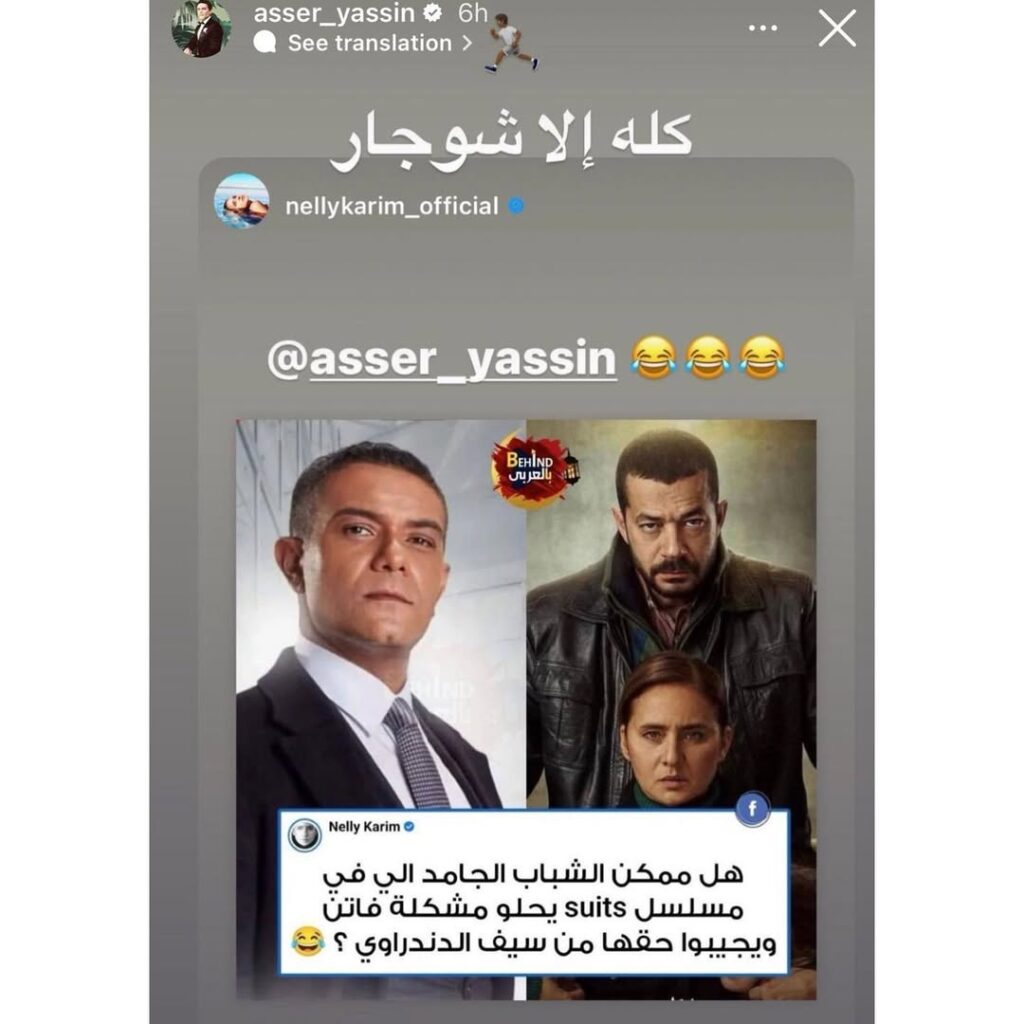
Task: Click blue verified badge beside nellykarim_official
Action: coord(516,206)
